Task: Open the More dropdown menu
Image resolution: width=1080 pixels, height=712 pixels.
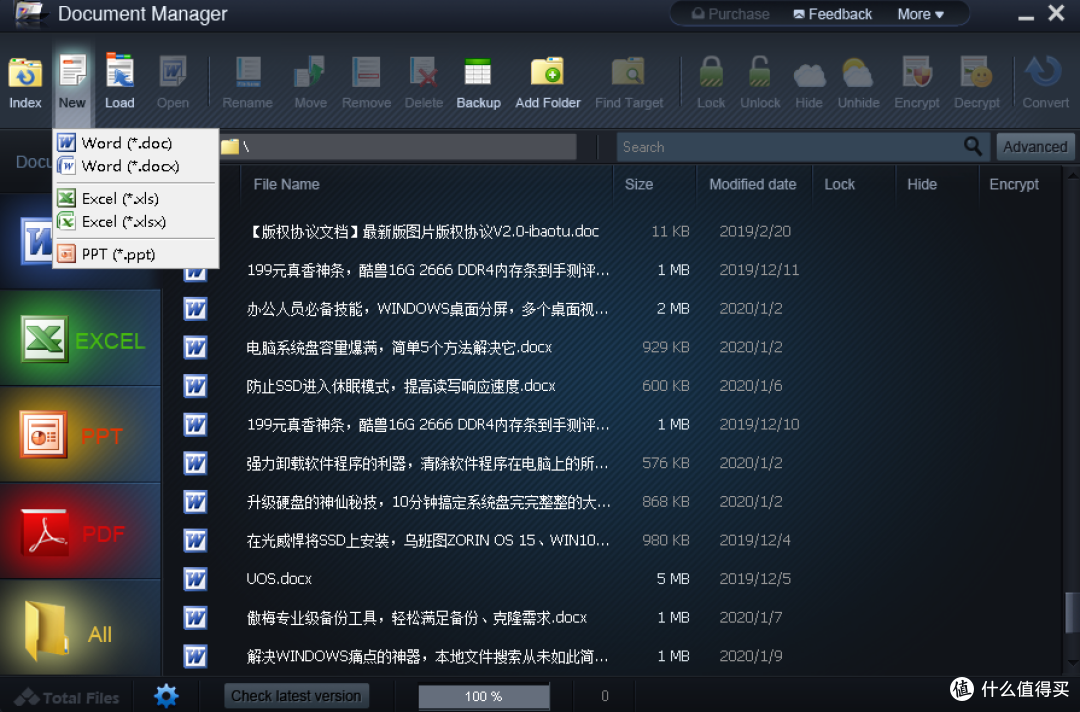Action: pyautogui.click(x=920, y=14)
